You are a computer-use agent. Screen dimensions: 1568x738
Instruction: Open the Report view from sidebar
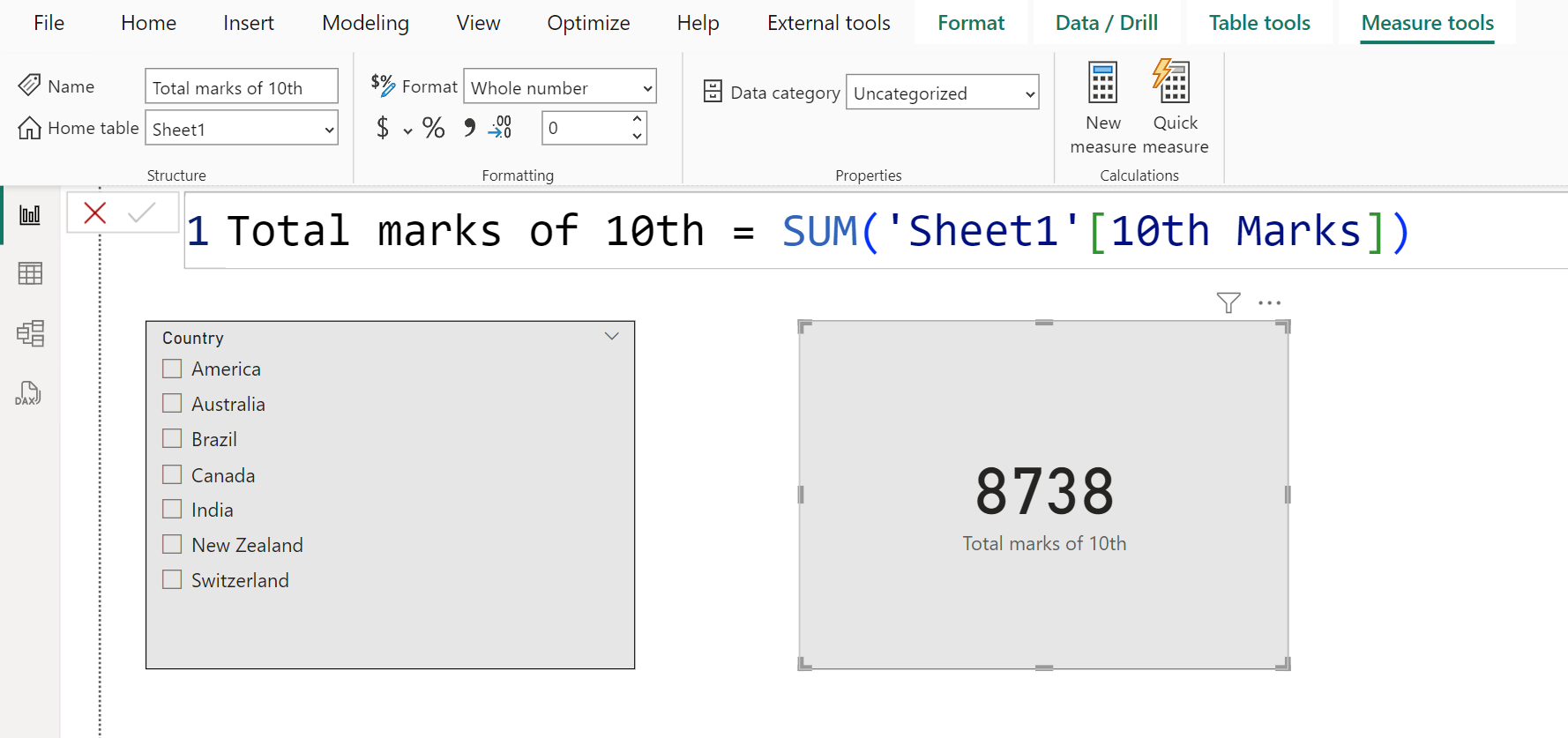tap(30, 215)
